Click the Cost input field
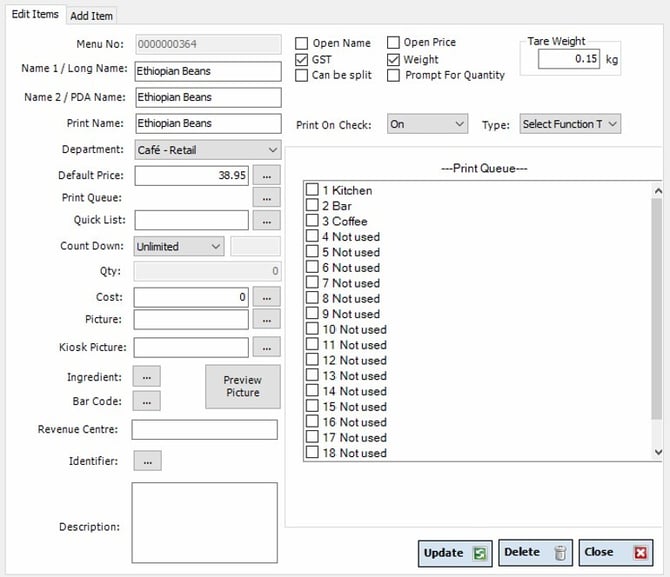The height and width of the screenshot is (577, 670). [x=191, y=297]
